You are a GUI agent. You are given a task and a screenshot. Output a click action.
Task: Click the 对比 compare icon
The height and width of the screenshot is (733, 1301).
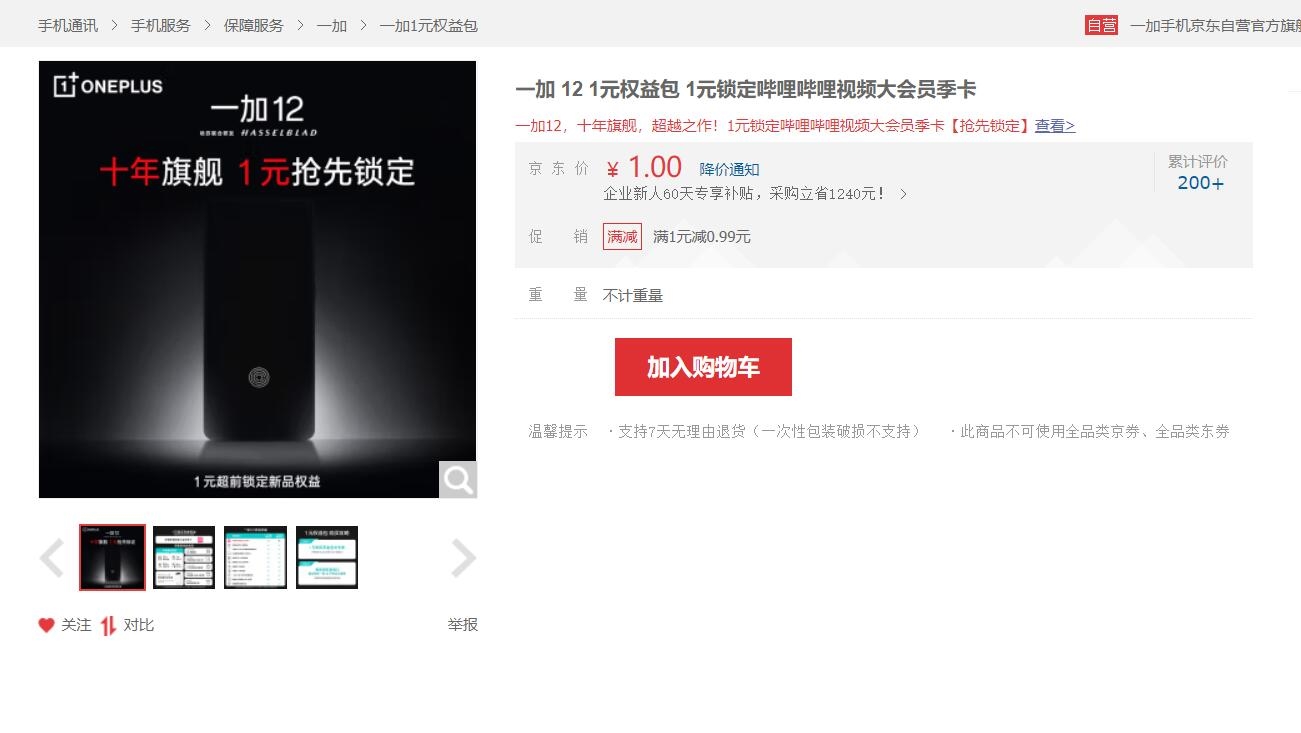click(109, 625)
